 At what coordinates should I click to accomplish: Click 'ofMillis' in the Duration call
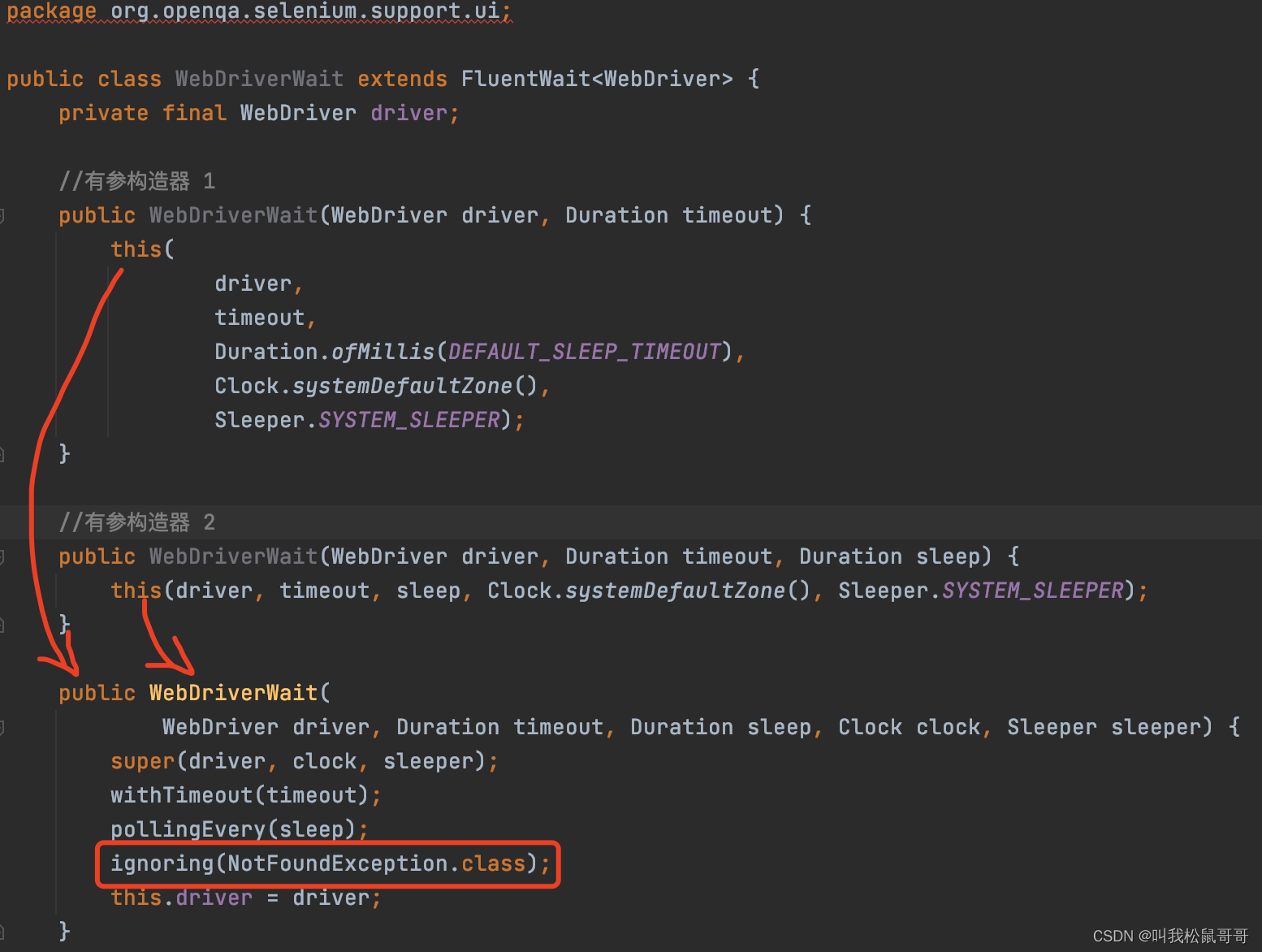pos(382,352)
